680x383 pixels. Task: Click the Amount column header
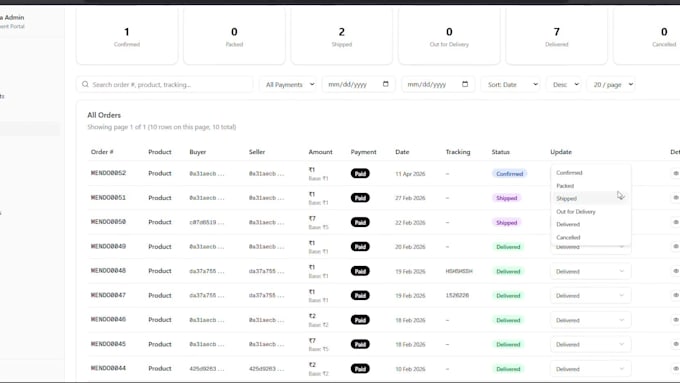(x=320, y=152)
